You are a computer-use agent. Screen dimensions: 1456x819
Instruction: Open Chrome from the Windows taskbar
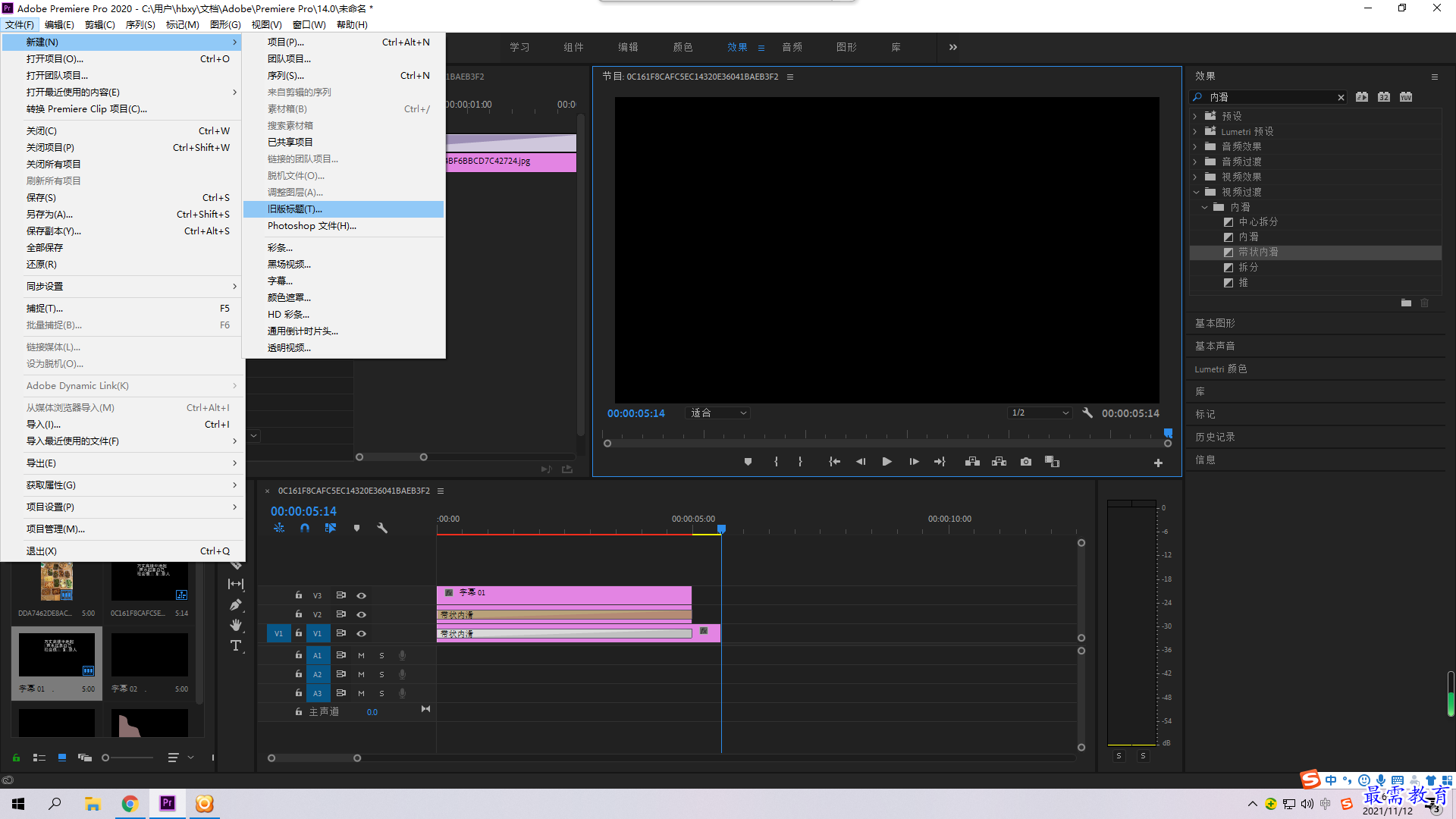click(130, 804)
